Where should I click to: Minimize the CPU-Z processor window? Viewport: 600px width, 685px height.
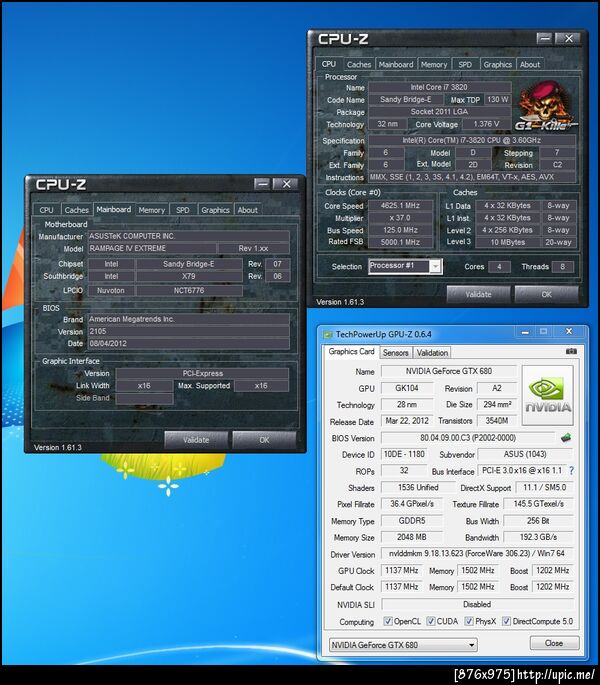coord(545,38)
